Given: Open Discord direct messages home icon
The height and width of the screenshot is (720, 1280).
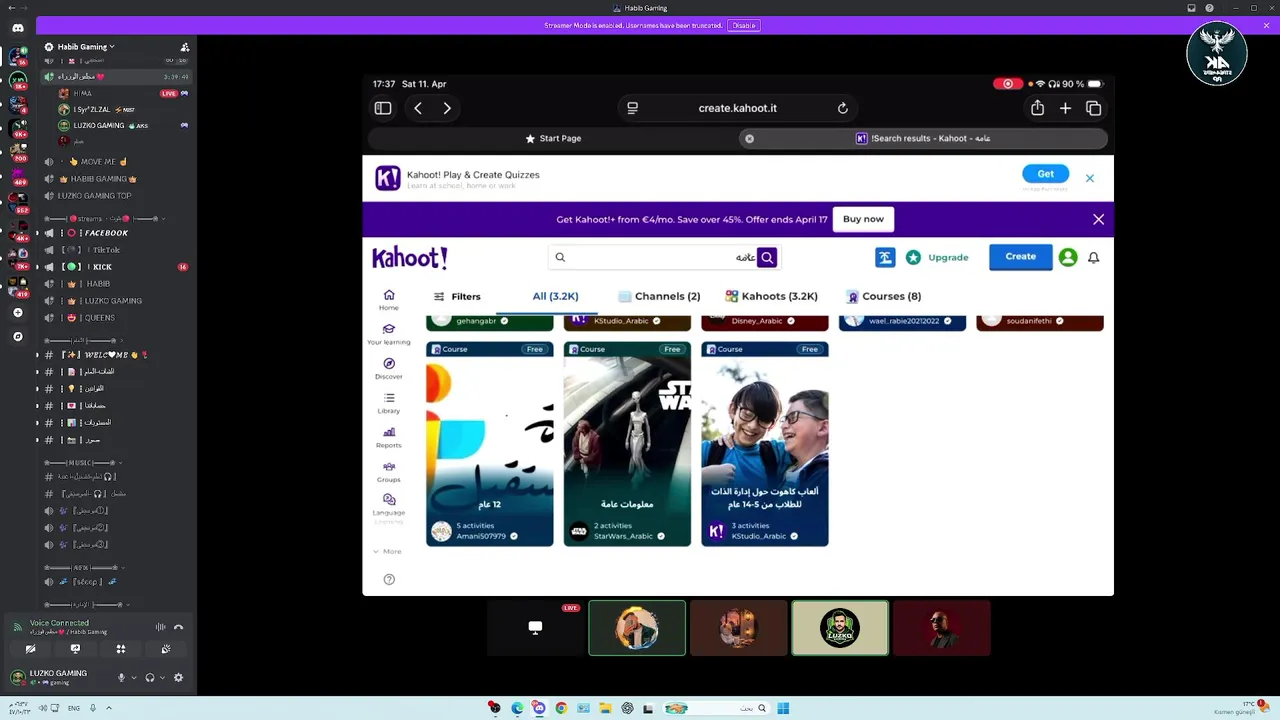Looking at the screenshot, I should 18,28.
